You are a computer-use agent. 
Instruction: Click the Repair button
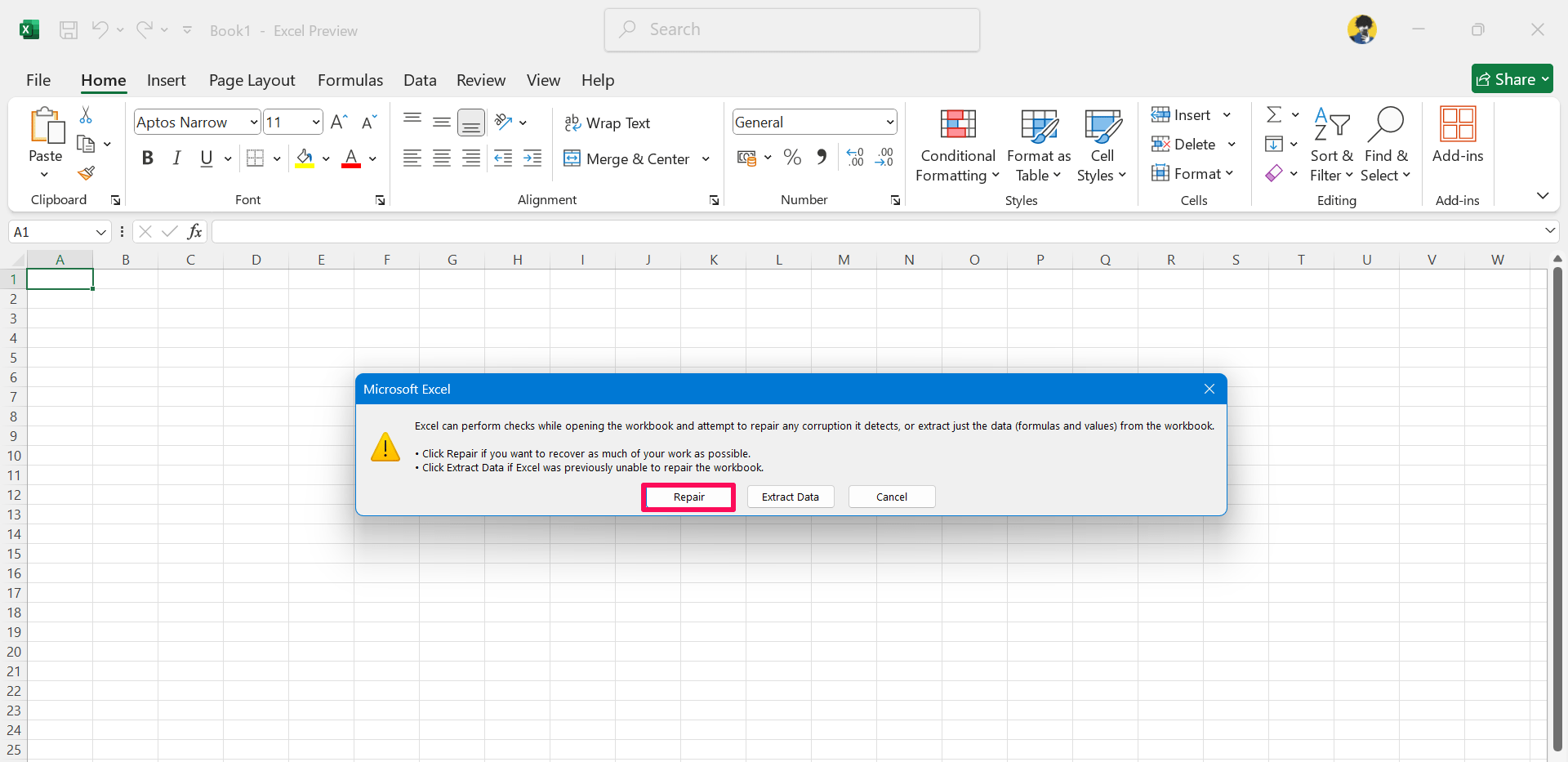(x=688, y=497)
